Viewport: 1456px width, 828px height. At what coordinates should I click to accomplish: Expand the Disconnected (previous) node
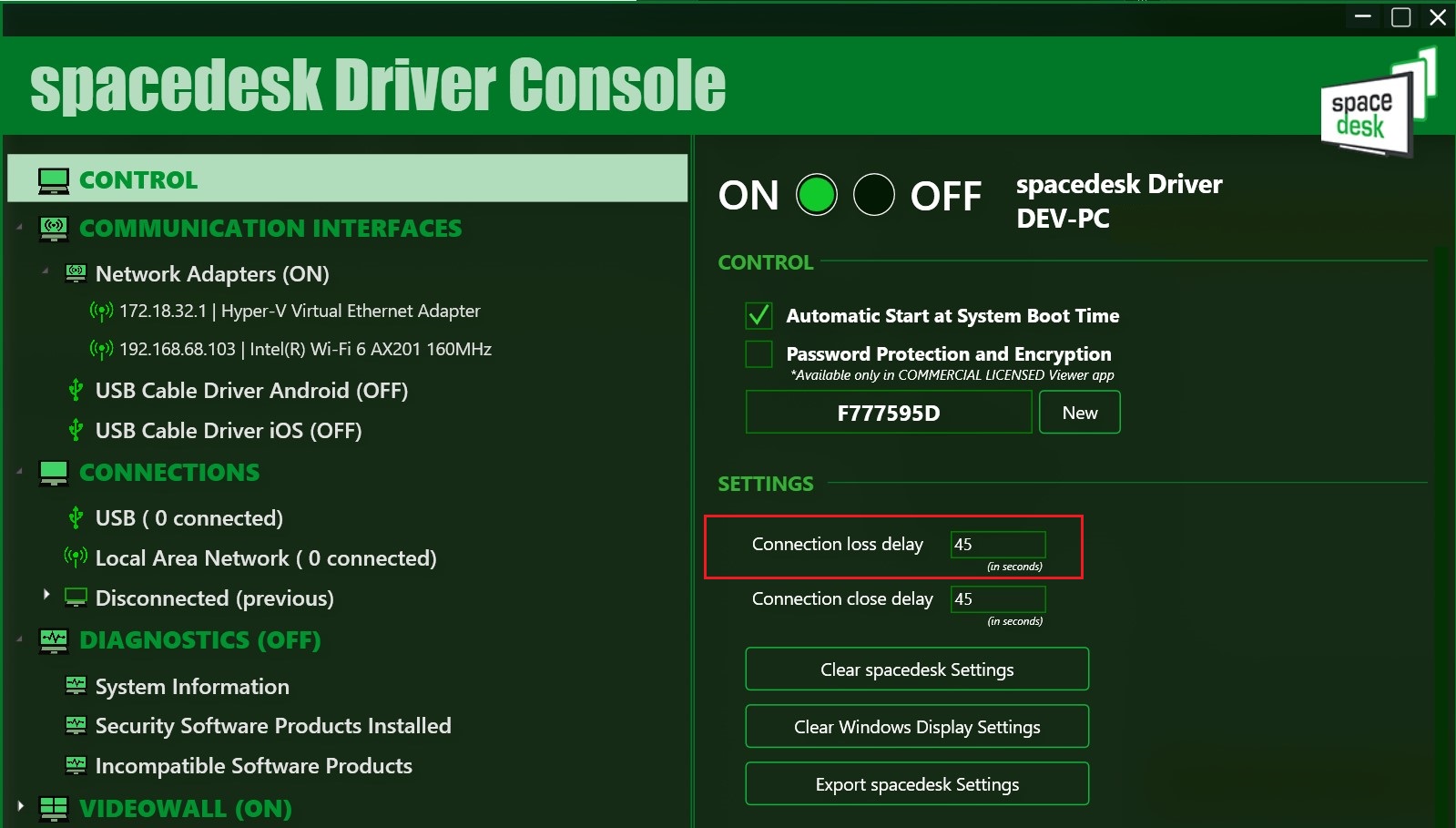tap(46, 594)
